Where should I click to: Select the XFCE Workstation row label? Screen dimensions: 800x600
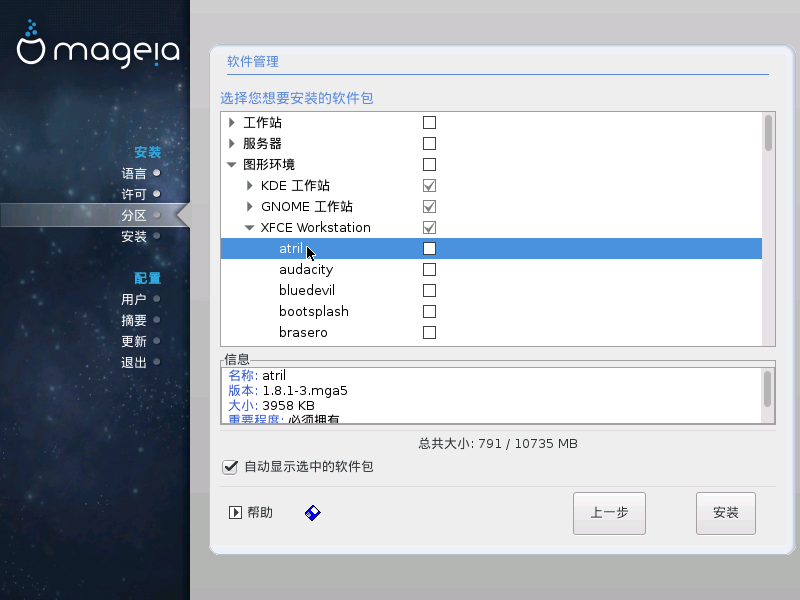click(x=316, y=228)
